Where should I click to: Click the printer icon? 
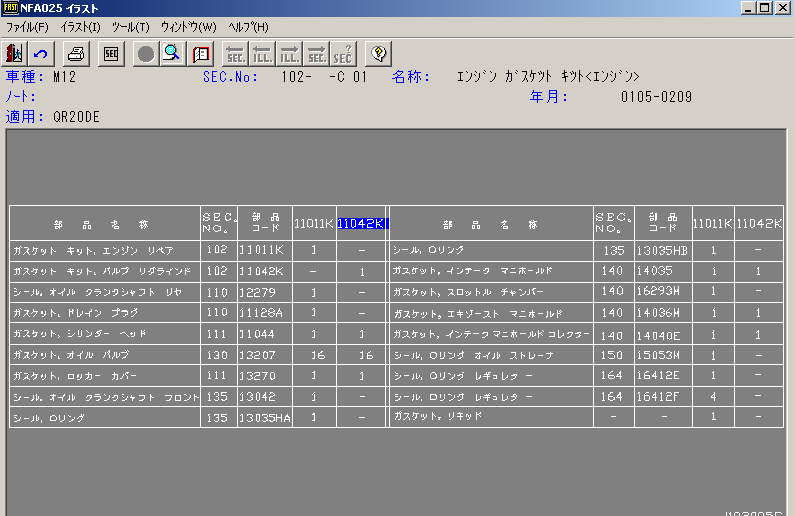point(78,53)
